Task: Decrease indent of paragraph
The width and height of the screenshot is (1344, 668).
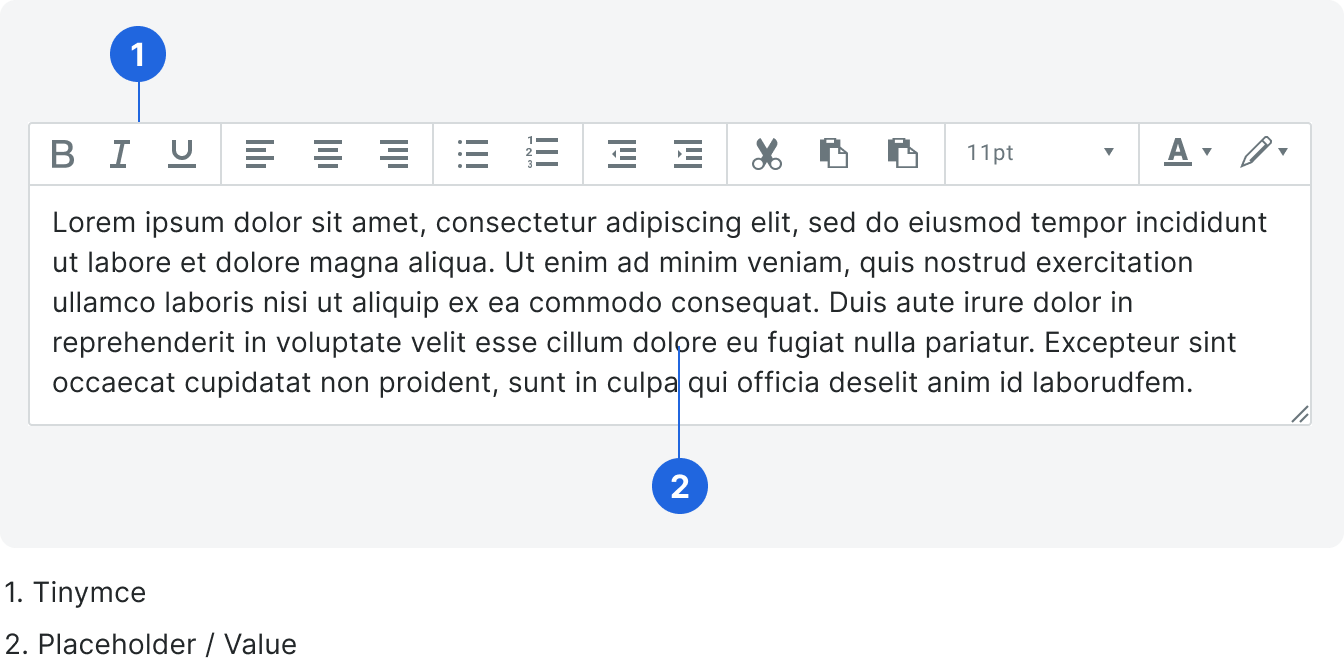Action: [622, 154]
